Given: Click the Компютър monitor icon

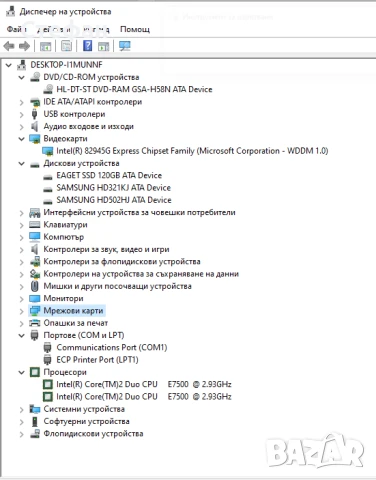Looking at the screenshot, I should (35, 237).
